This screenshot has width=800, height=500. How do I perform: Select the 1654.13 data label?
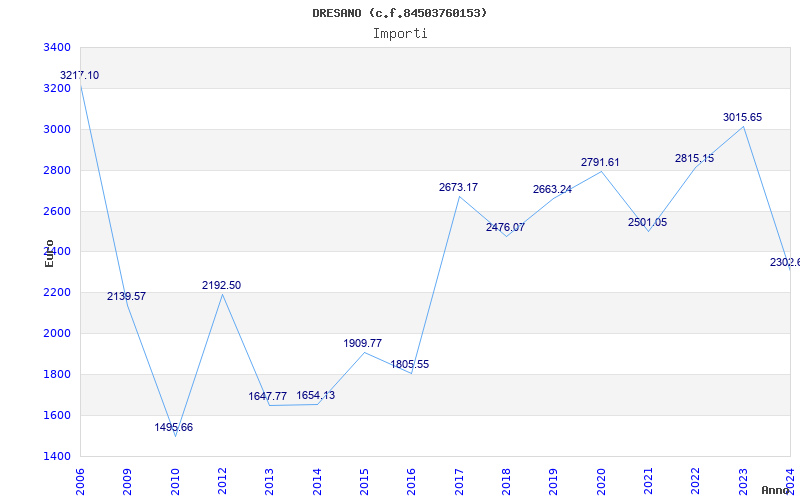coord(316,395)
